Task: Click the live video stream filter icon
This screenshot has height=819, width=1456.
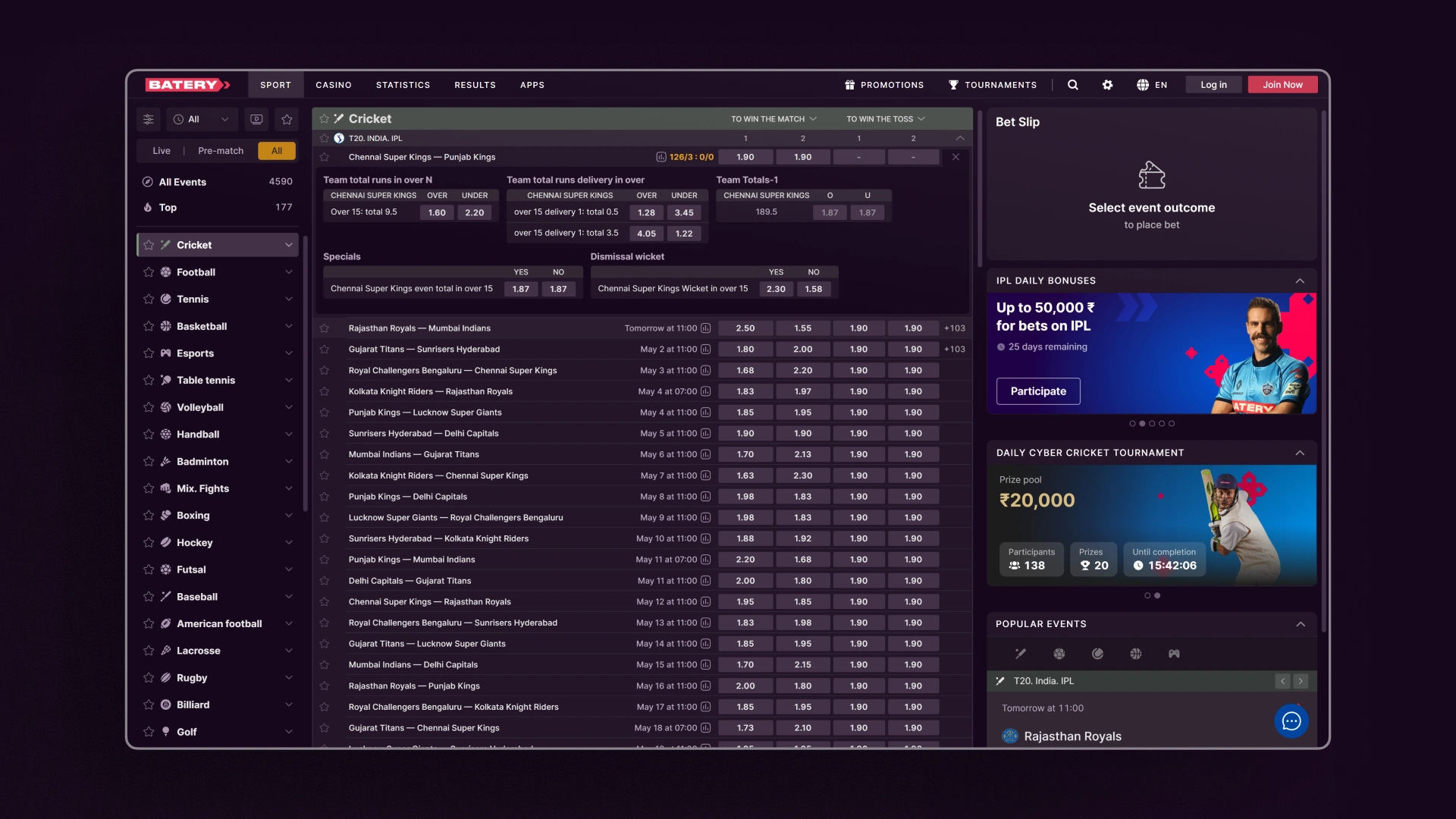Action: point(257,119)
